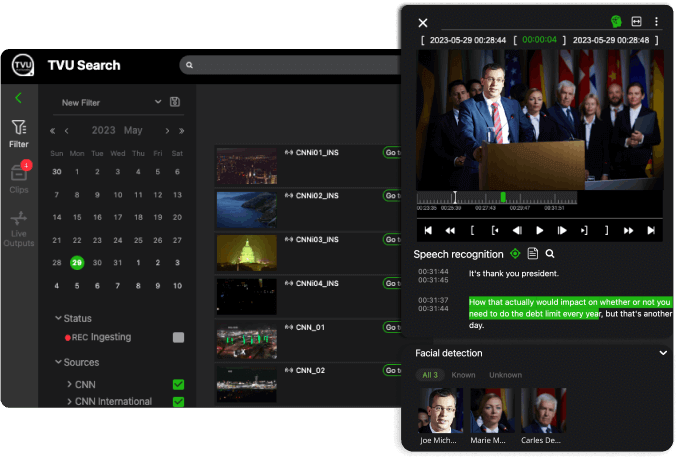The height and width of the screenshot is (460, 679).
Task: Click the green back arrow in sidebar
Action: (x=18, y=98)
